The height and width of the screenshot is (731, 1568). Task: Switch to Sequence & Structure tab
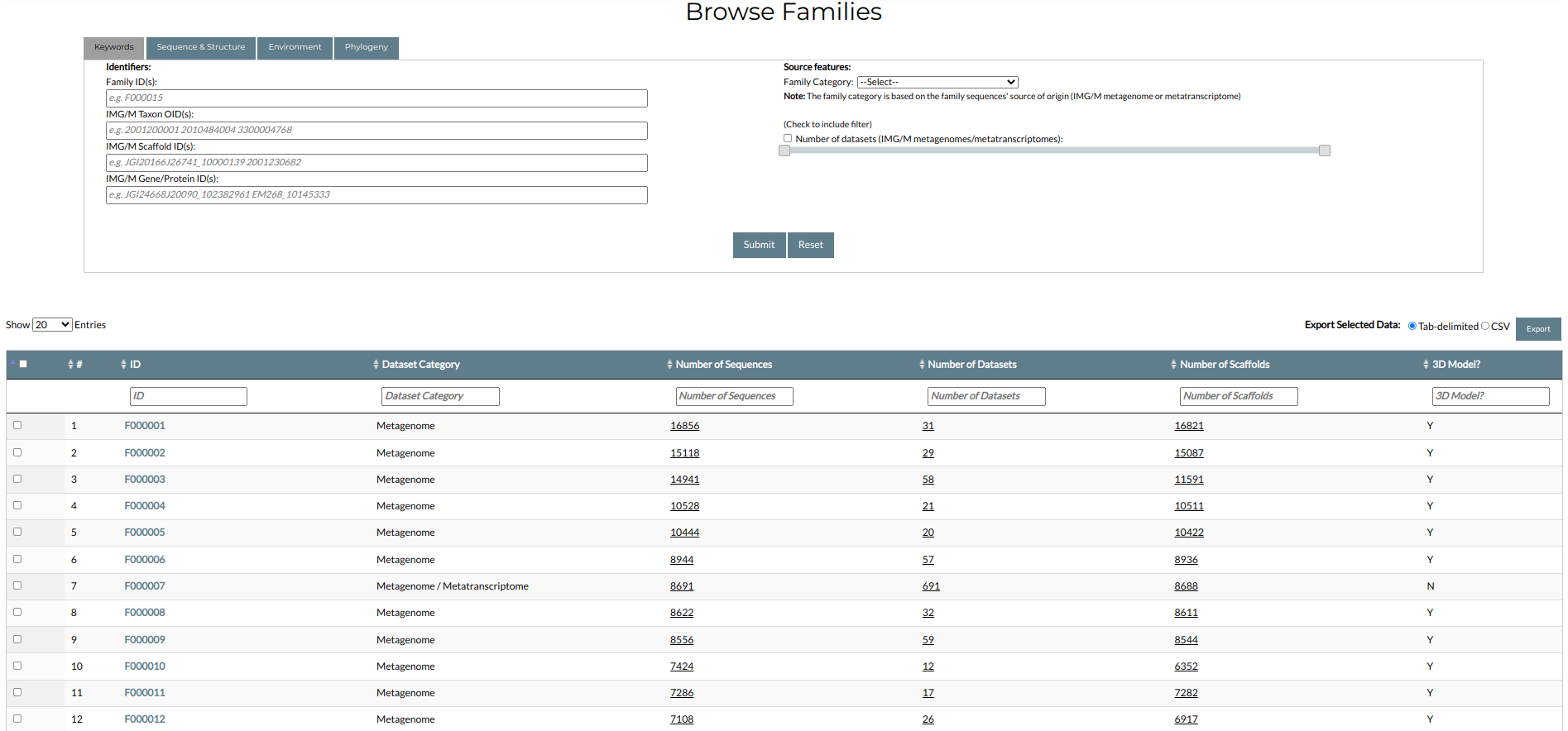[201, 48]
